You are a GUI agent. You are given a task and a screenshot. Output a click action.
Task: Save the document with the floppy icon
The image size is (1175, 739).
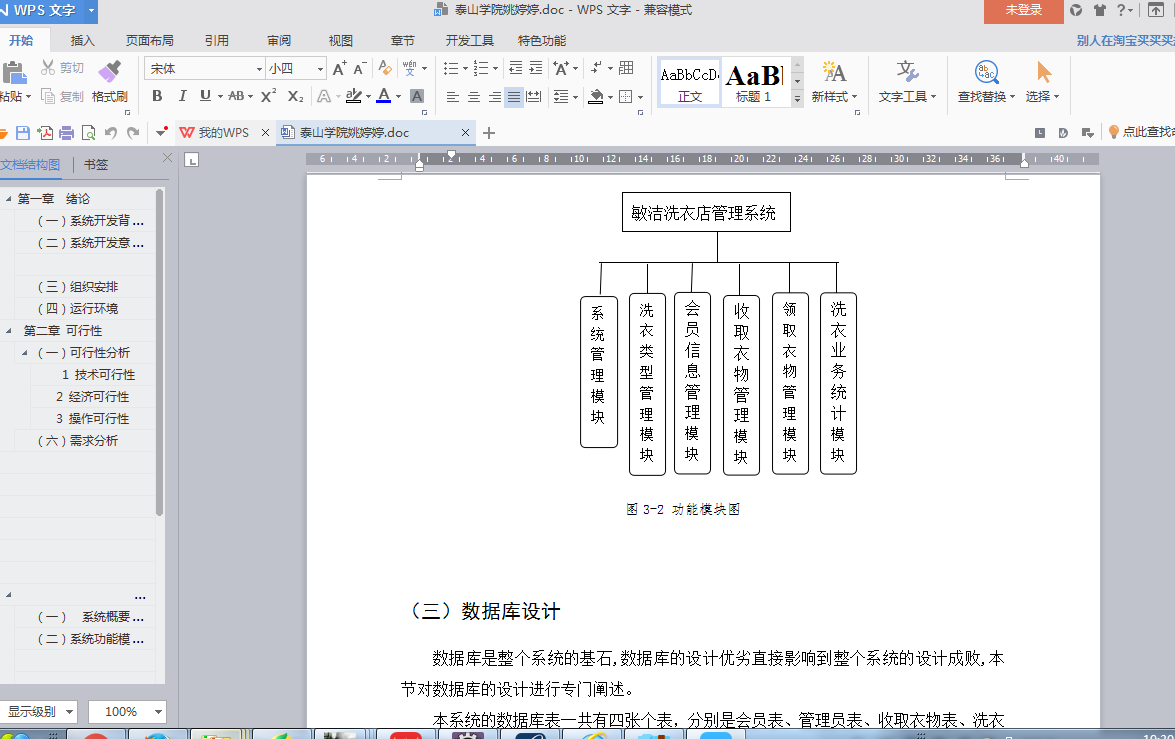(x=23, y=133)
